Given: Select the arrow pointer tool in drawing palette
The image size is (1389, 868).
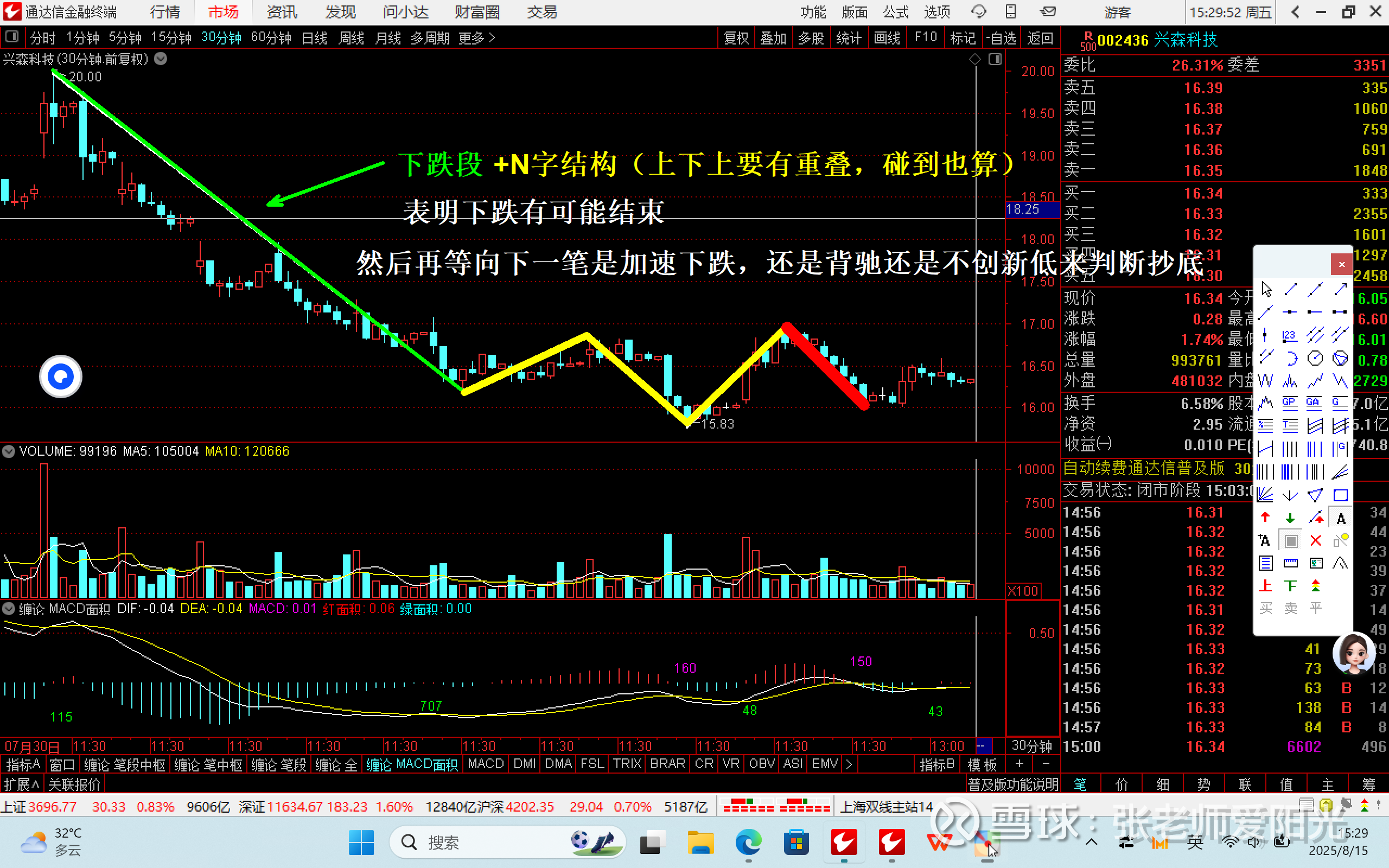Looking at the screenshot, I should click(x=1266, y=289).
